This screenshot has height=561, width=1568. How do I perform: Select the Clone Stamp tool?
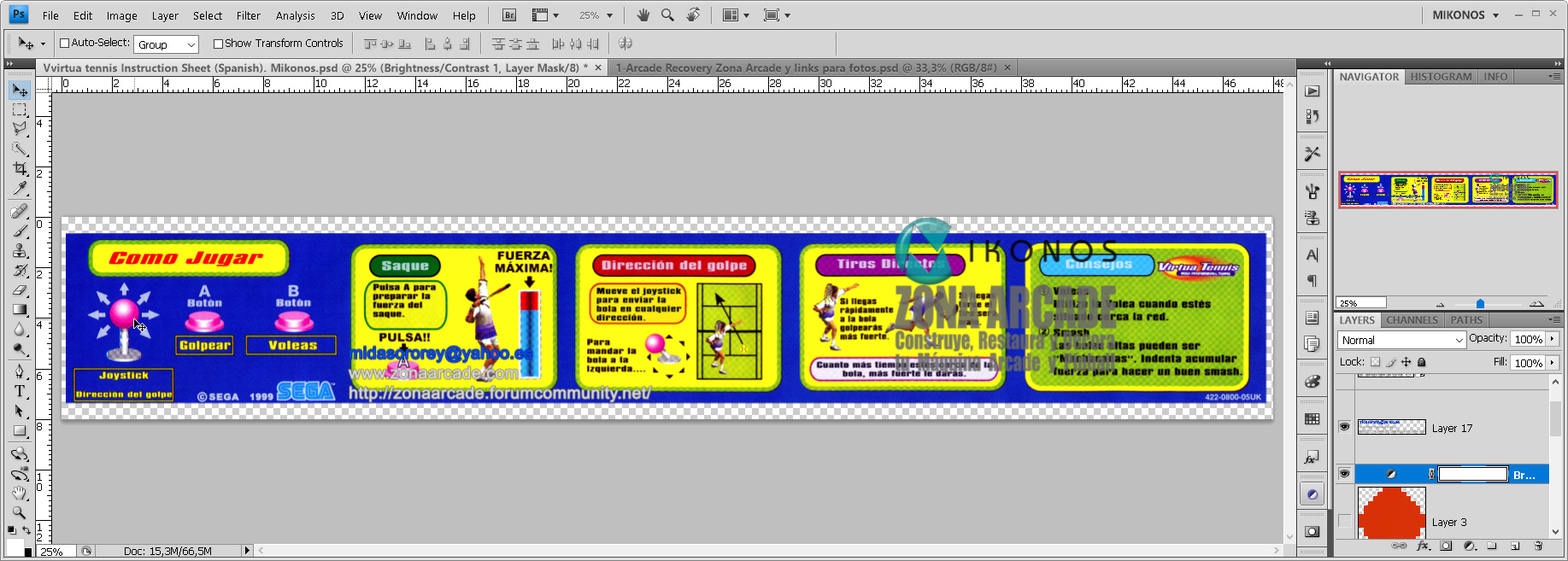20,251
